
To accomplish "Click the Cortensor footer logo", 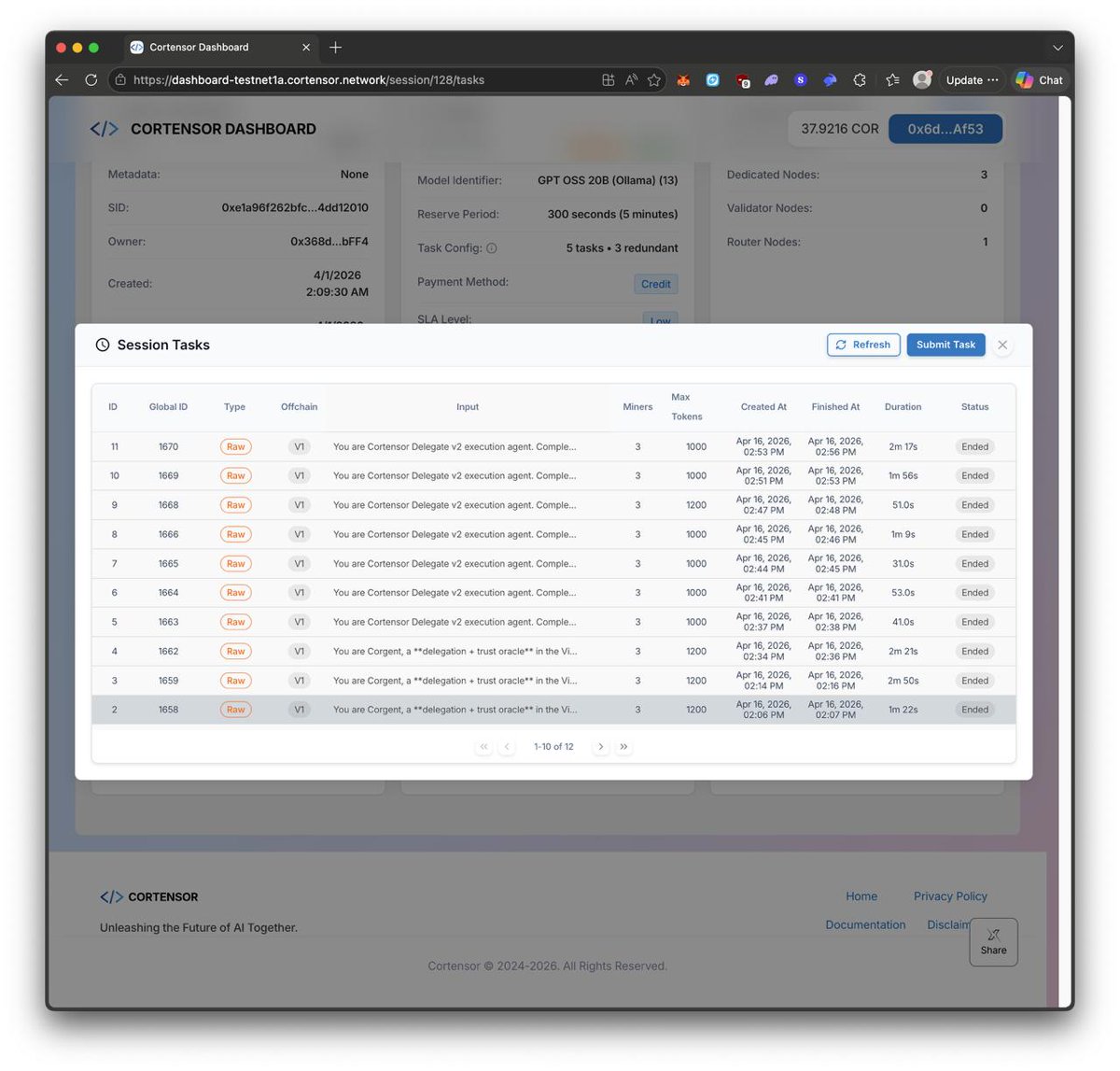I will (x=149, y=897).
